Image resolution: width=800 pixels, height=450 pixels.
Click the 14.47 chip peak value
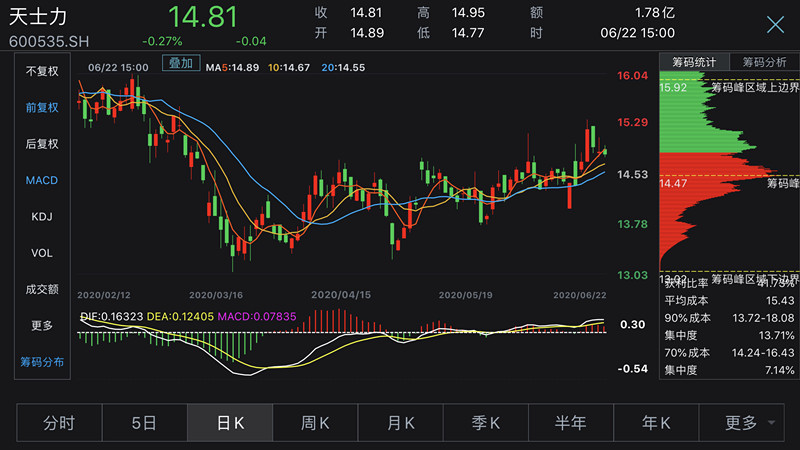(x=673, y=183)
